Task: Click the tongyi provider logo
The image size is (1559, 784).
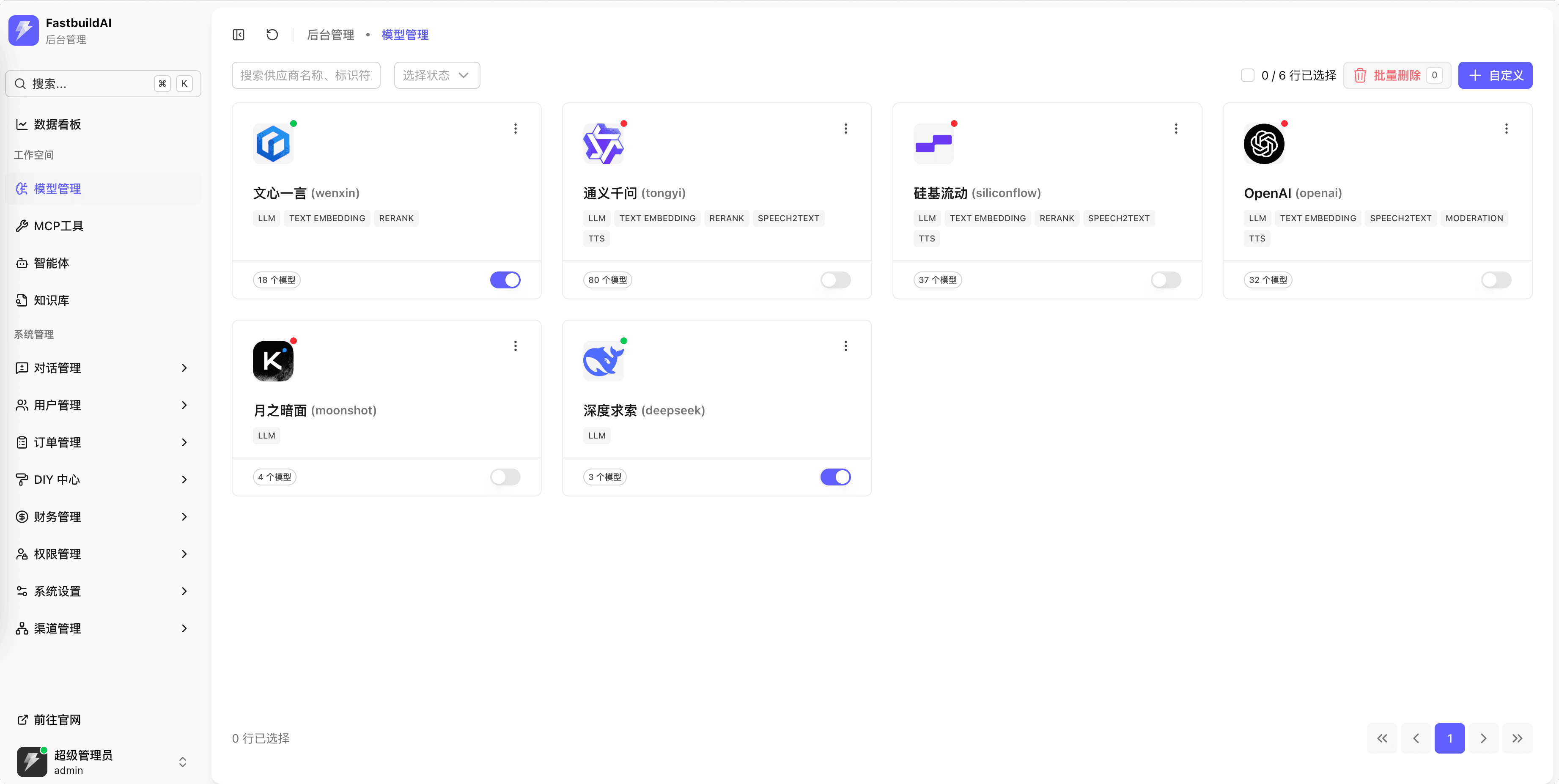Action: point(603,144)
